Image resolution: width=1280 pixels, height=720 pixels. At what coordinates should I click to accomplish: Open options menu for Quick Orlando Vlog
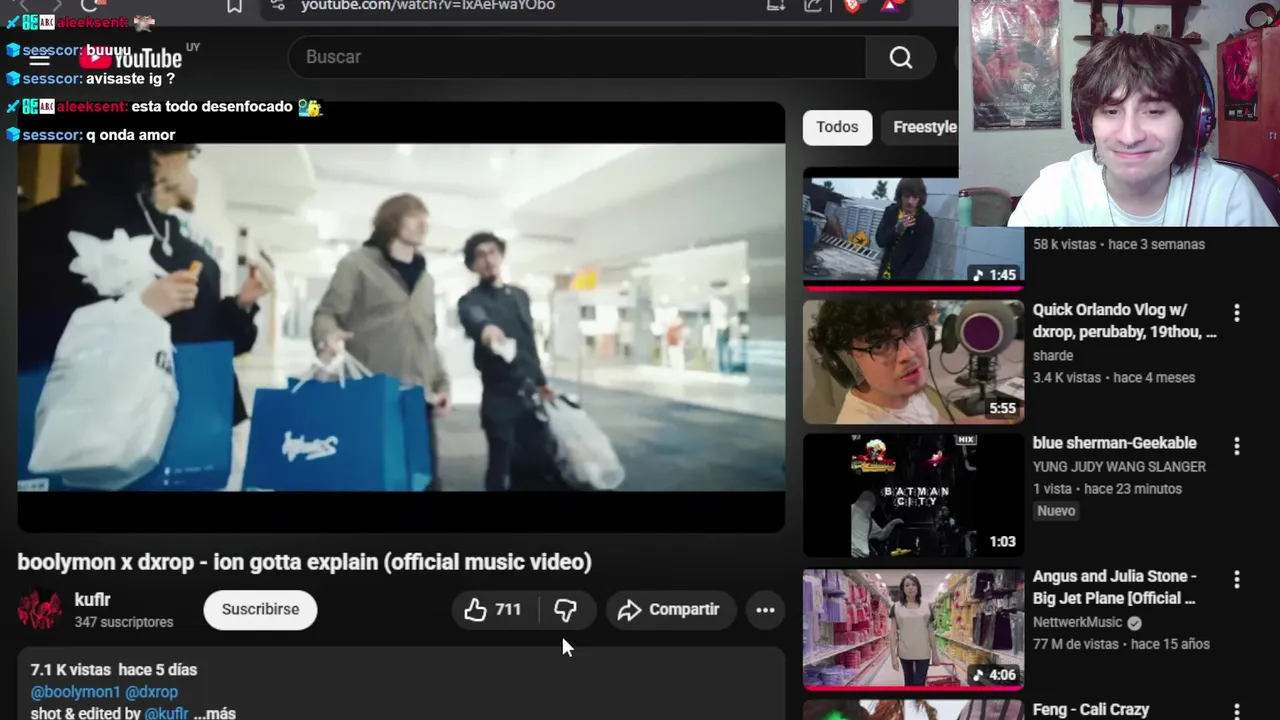click(x=1237, y=313)
